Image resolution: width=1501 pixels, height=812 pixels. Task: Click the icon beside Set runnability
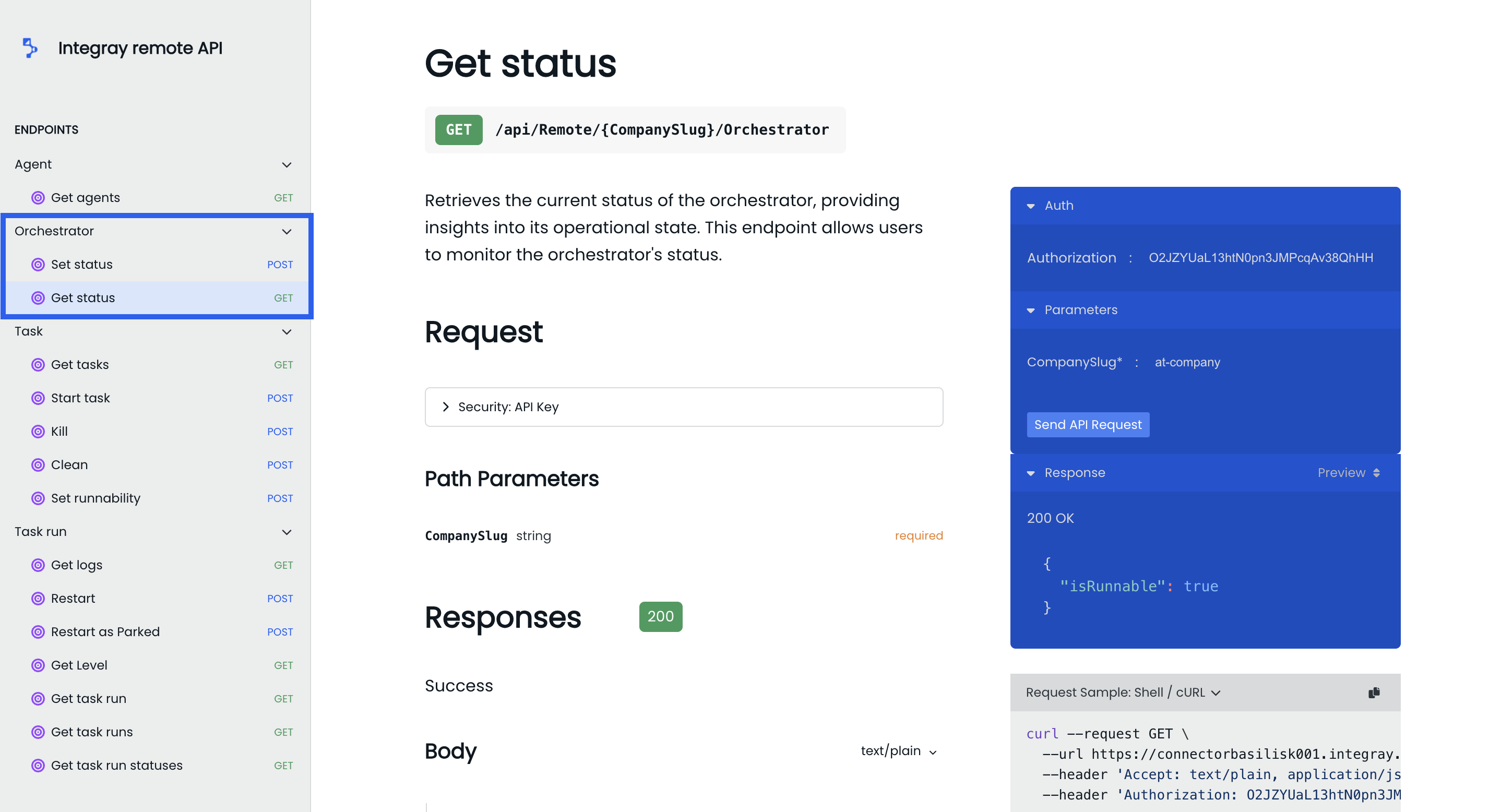pos(38,498)
